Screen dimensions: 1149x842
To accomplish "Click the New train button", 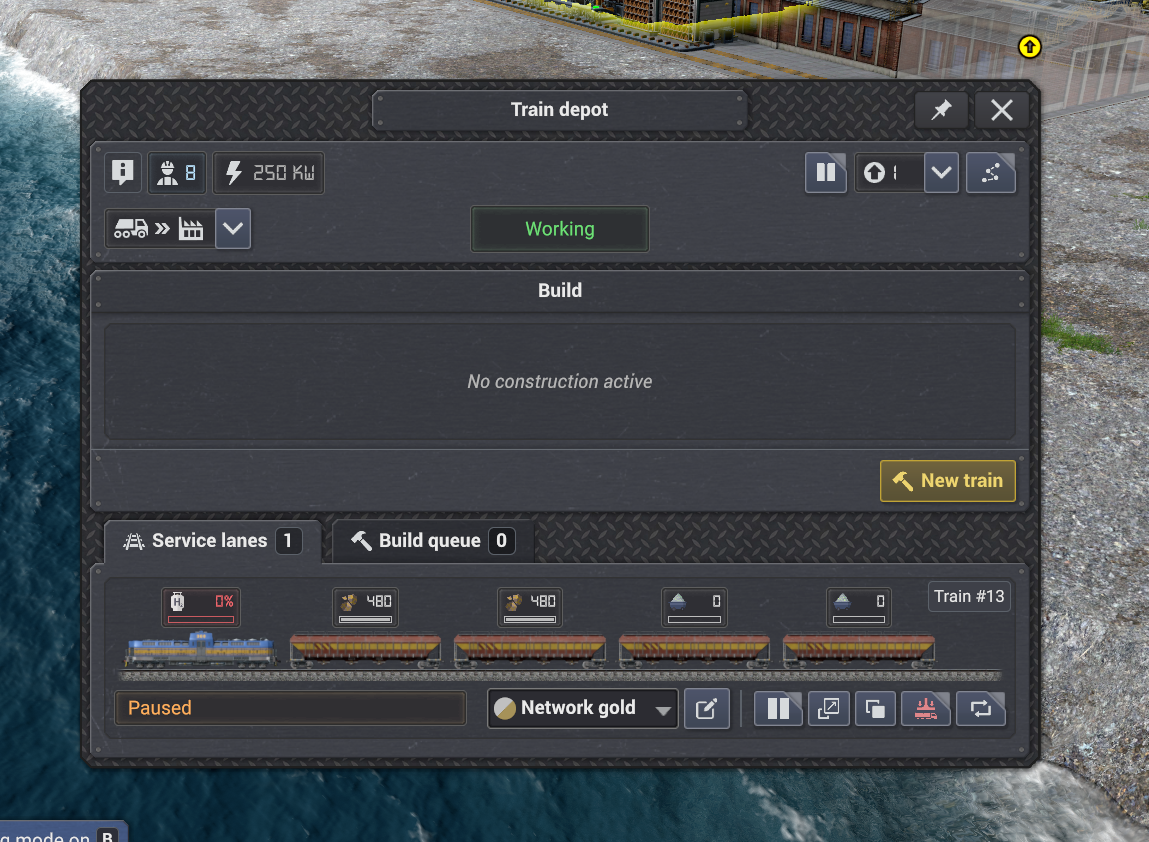I will tap(947, 481).
